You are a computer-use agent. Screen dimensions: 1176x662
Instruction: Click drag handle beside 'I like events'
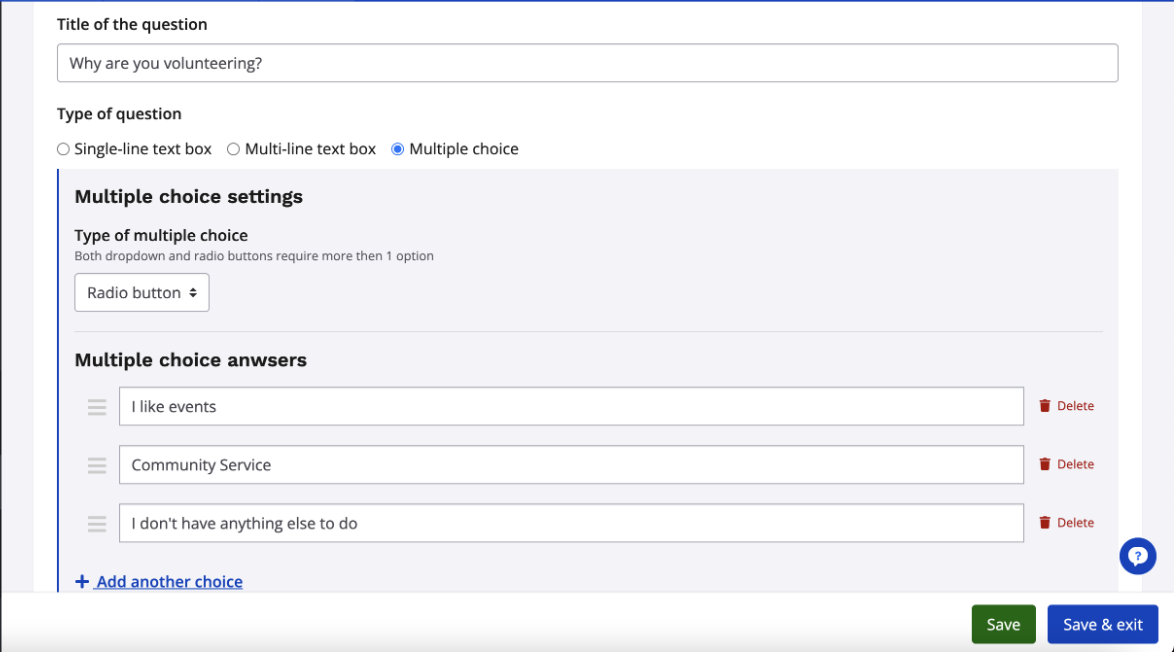(x=97, y=407)
